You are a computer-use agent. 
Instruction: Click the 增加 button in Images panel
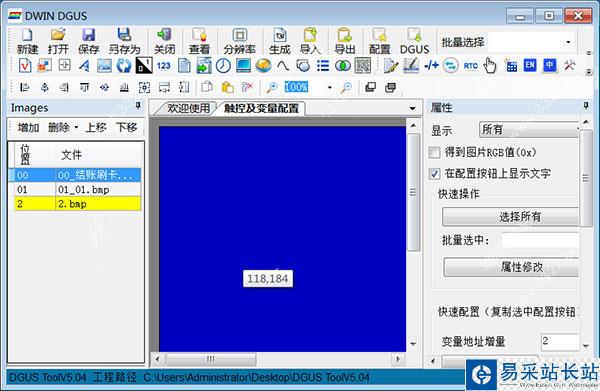(28, 127)
